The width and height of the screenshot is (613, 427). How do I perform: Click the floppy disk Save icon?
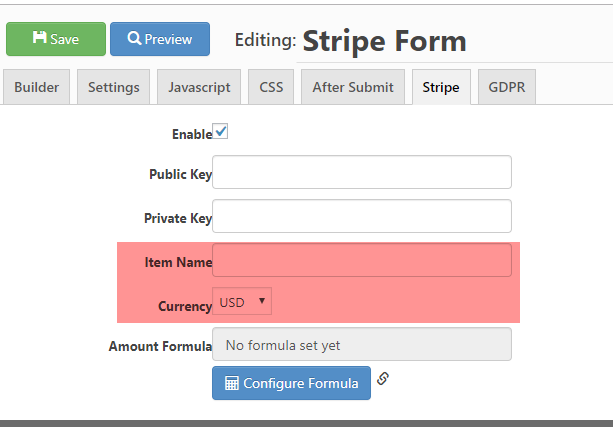[x=39, y=38]
